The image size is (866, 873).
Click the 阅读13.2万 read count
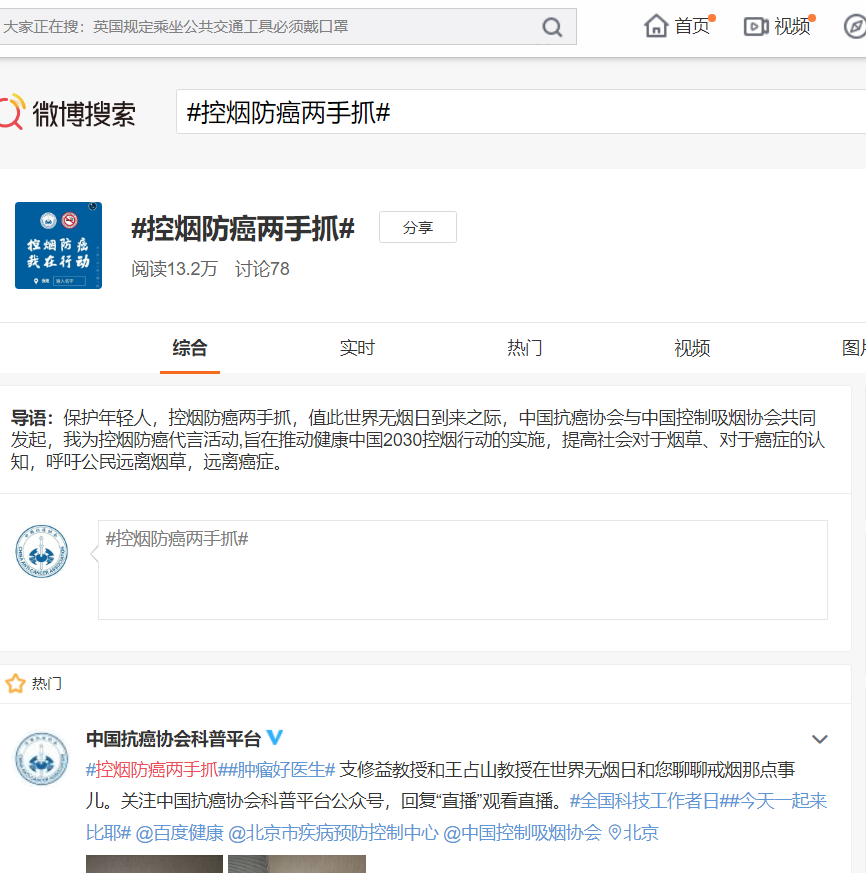coord(174,269)
